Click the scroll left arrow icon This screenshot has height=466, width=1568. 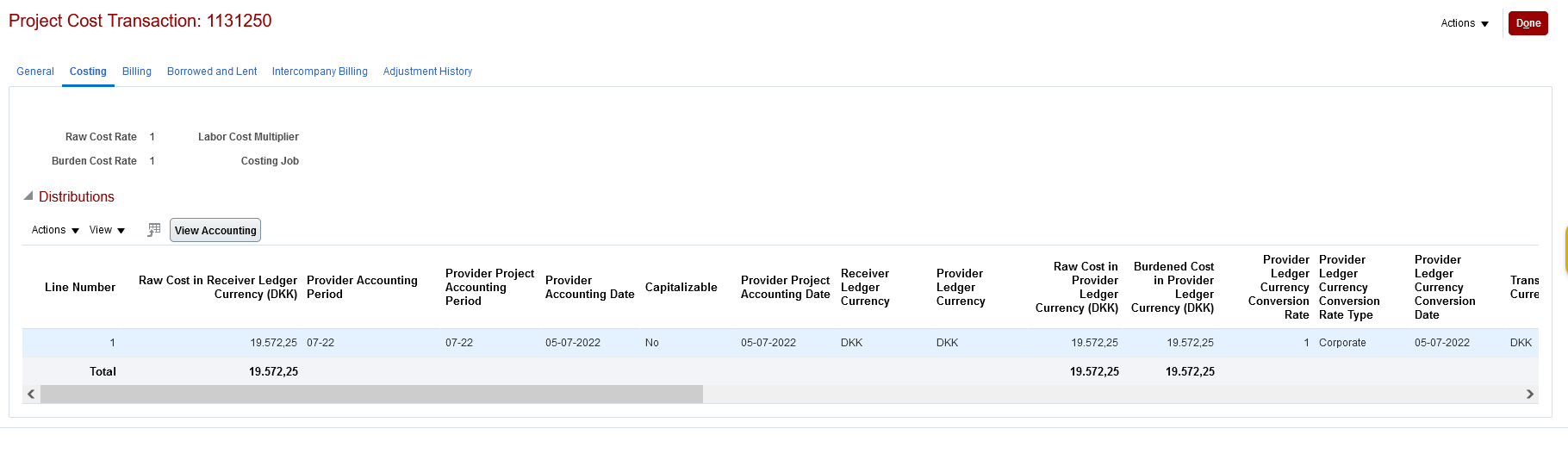tap(31, 395)
